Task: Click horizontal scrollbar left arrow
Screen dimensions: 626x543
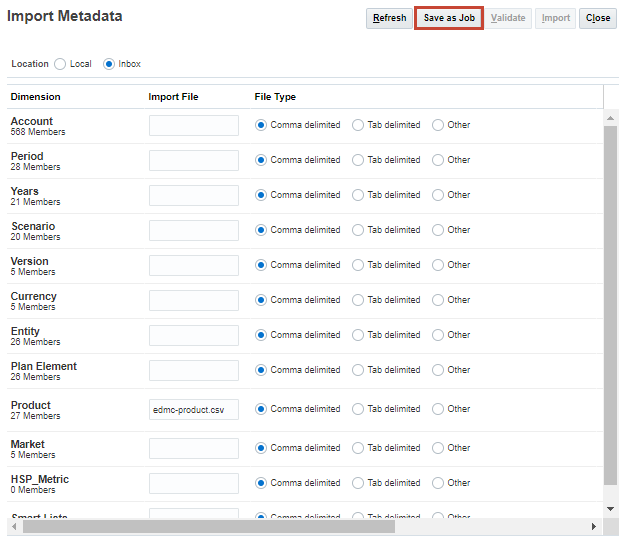Action: point(14,527)
